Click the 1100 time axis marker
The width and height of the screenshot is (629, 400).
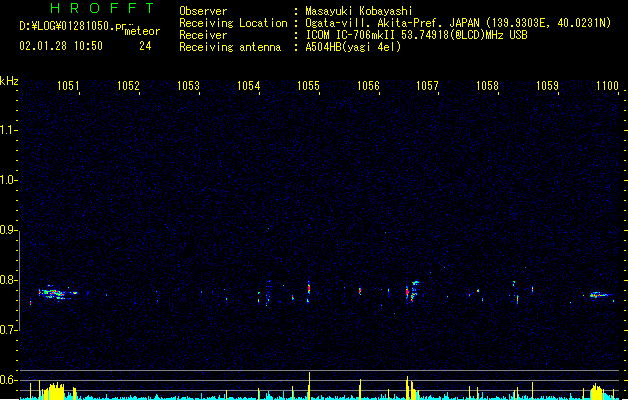607,85
